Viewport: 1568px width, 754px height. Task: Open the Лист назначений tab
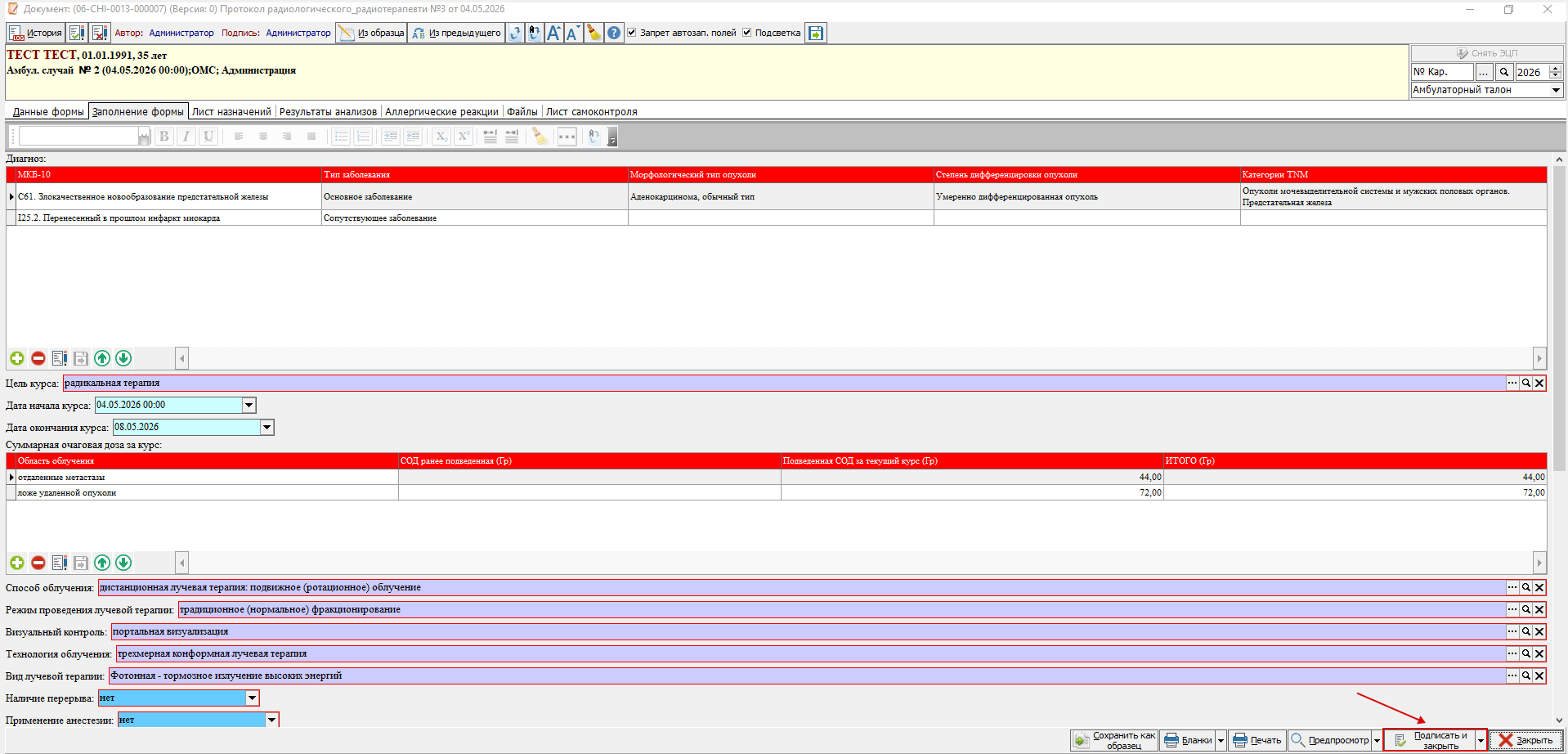click(231, 112)
